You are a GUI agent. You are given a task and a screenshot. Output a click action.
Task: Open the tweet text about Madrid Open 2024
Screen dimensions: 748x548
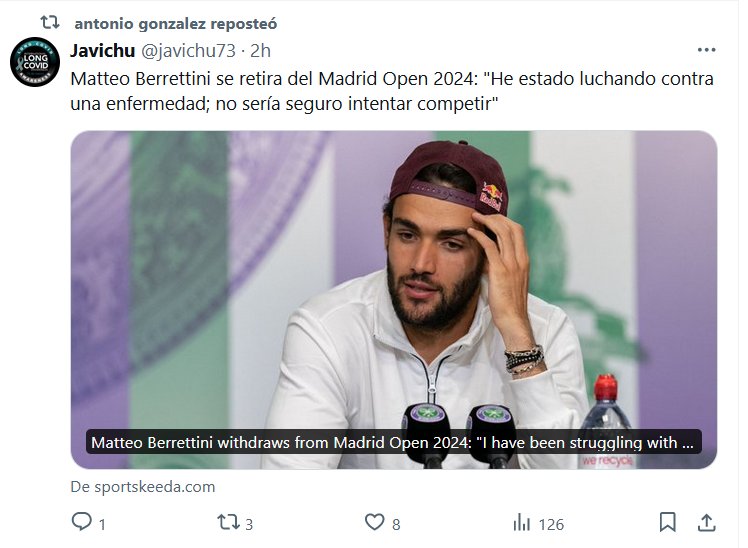(x=392, y=91)
